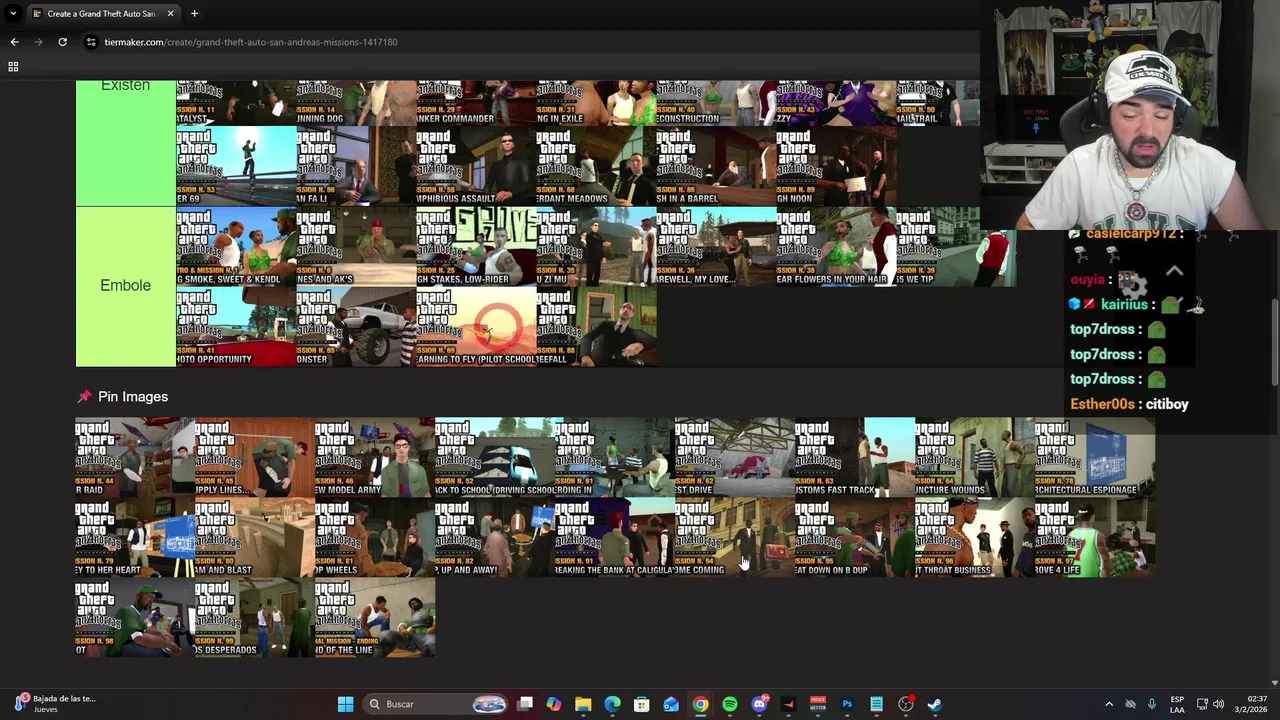This screenshot has height=720, width=1280.
Task: Select the Big Smoke, Sweet & Kendl thumbnail
Action: click(236, 246)
